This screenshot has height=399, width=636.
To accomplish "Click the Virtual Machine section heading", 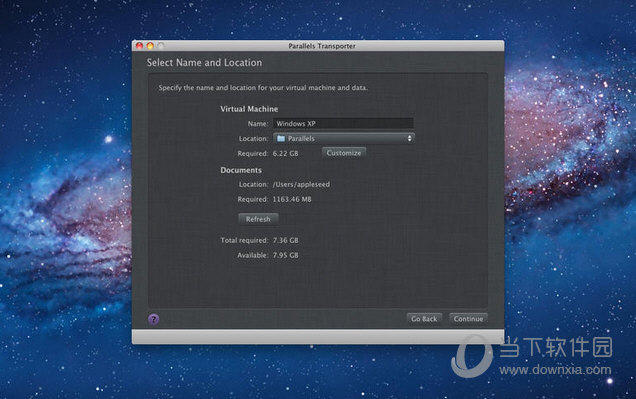I will tap(249, 109).
